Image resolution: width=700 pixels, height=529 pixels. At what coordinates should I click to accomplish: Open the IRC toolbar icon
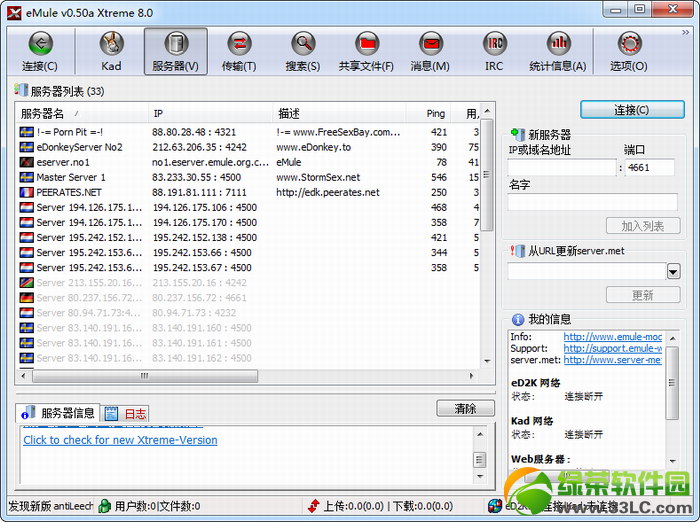[495, 43]
